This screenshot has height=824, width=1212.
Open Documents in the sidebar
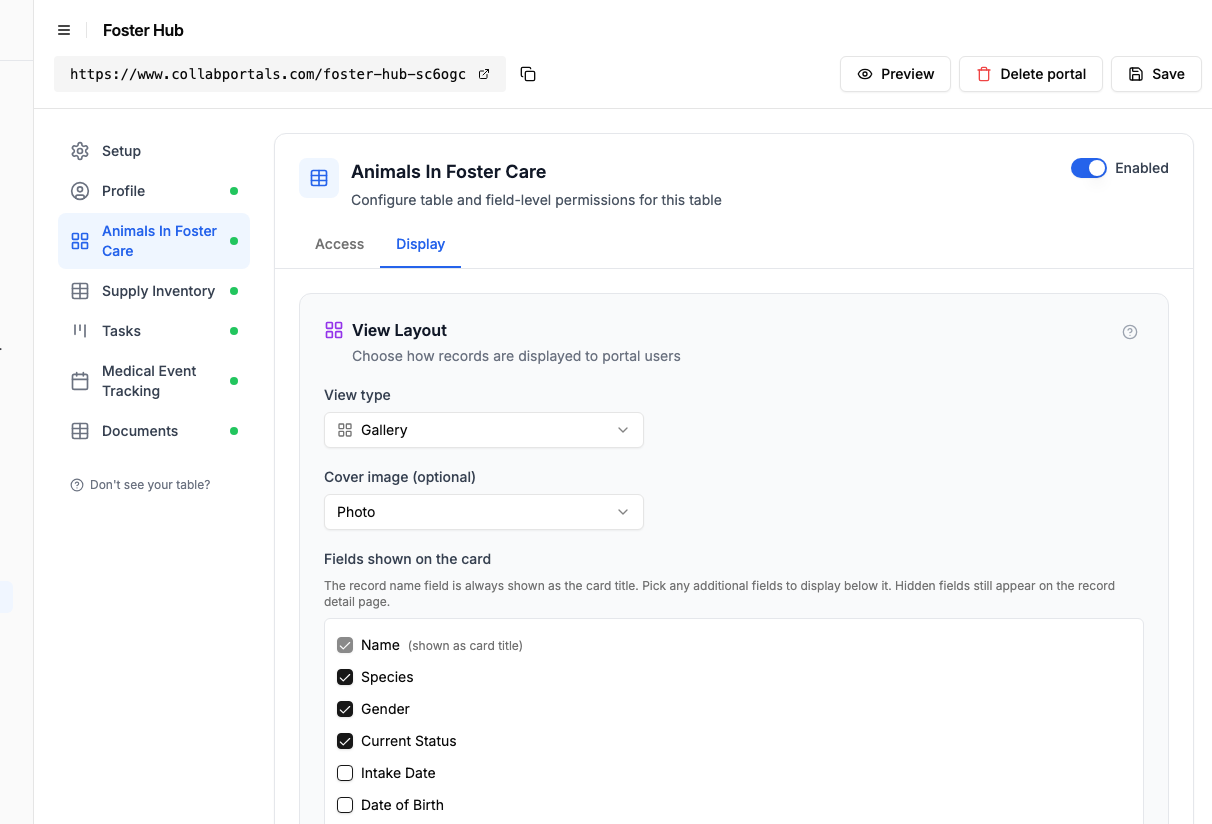154,431
